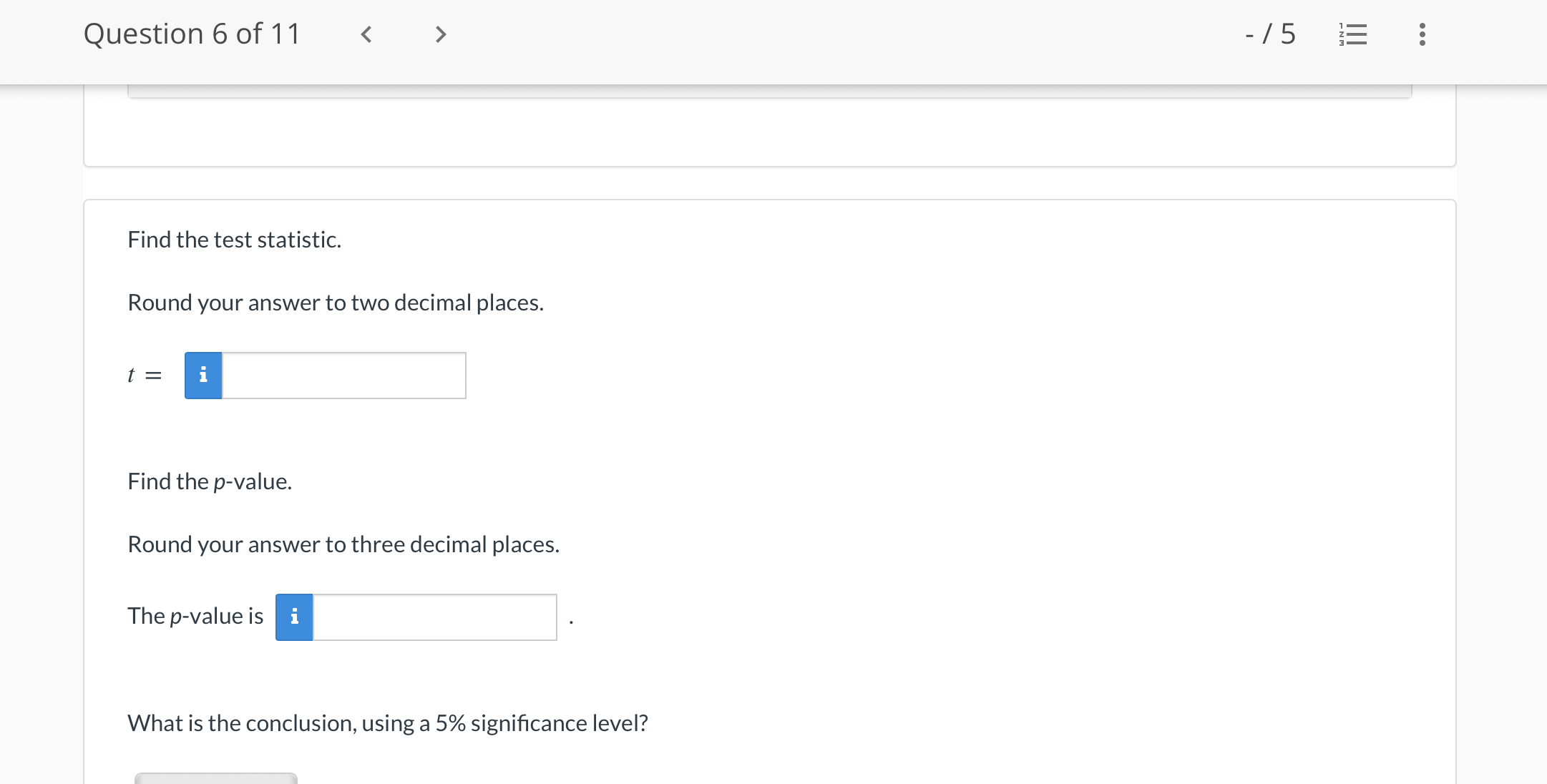Focus the p-value answer input box
This screenshot has width=1547, height=784.
pyautogui.click(x=434, y=617)
